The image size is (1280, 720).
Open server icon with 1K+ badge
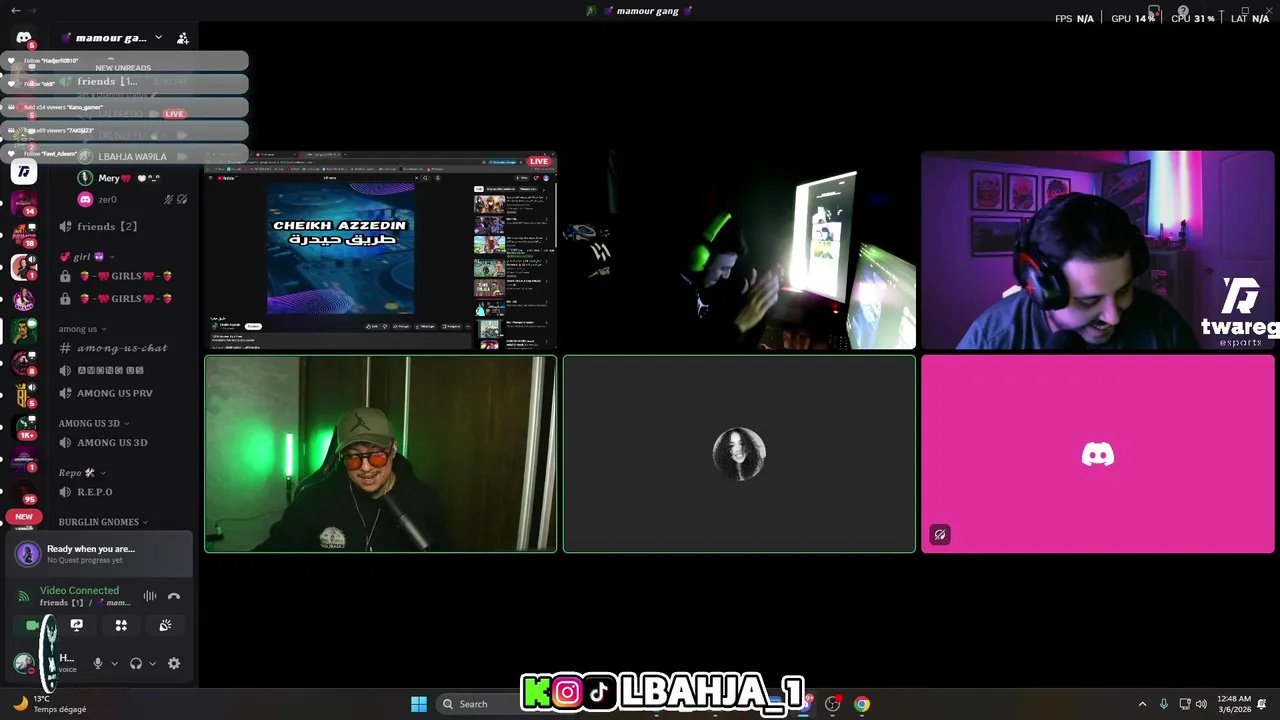(24, 427)
